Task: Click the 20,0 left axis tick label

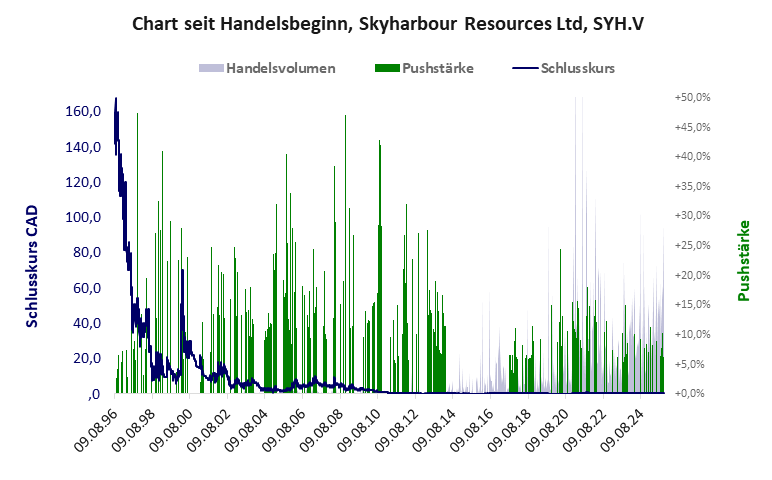Action: point(85,358)
